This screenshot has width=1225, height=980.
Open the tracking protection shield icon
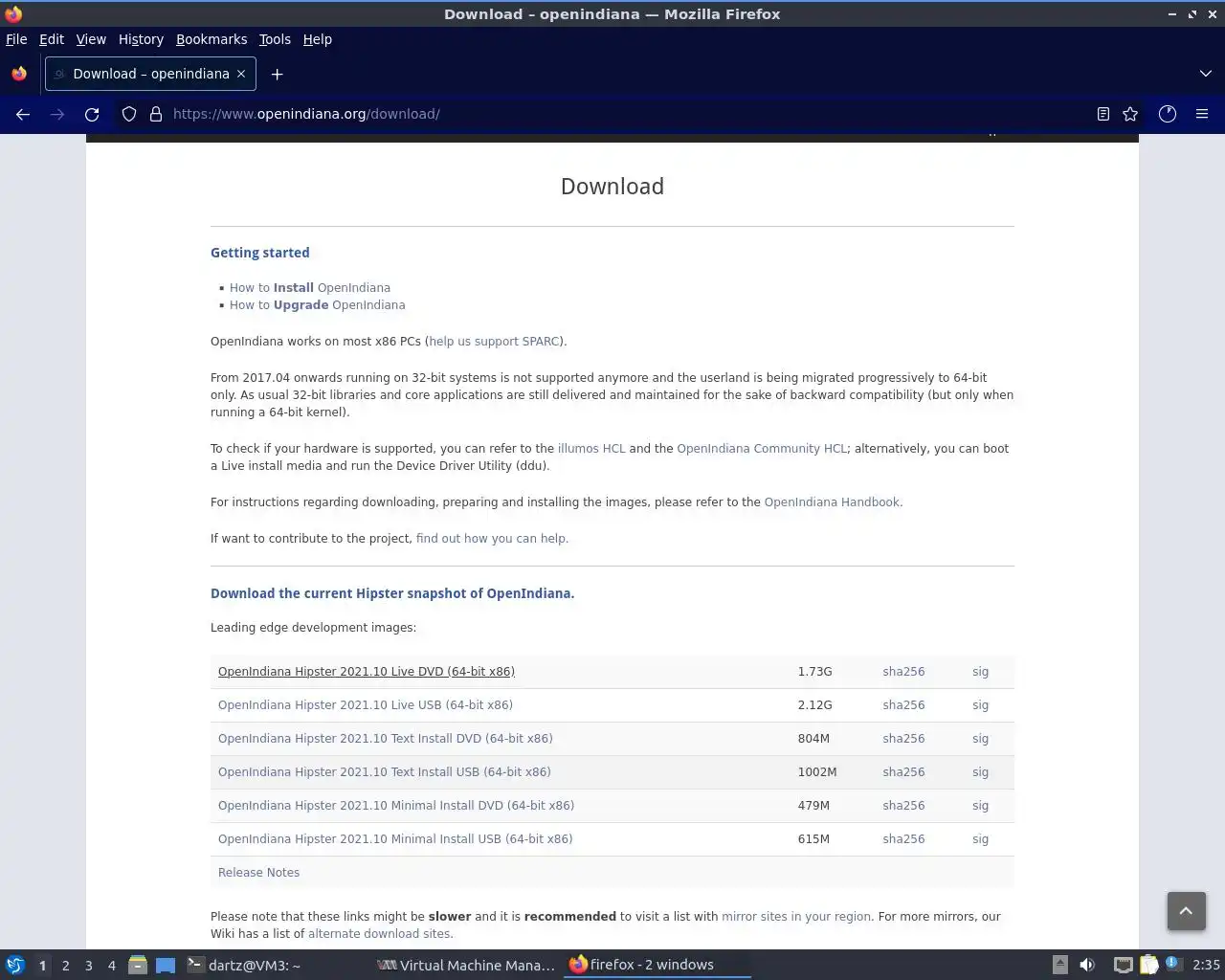click(x=129, y=114)
